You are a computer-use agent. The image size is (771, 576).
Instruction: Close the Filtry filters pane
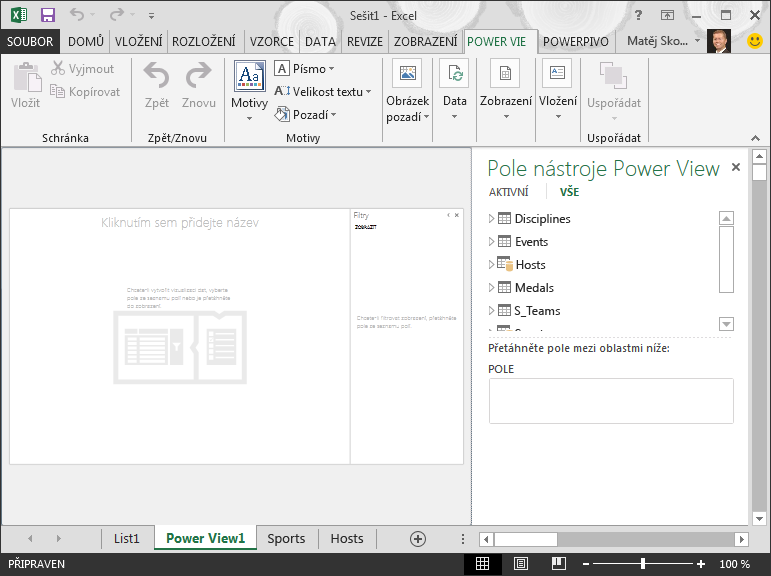[x=457, y=215]
